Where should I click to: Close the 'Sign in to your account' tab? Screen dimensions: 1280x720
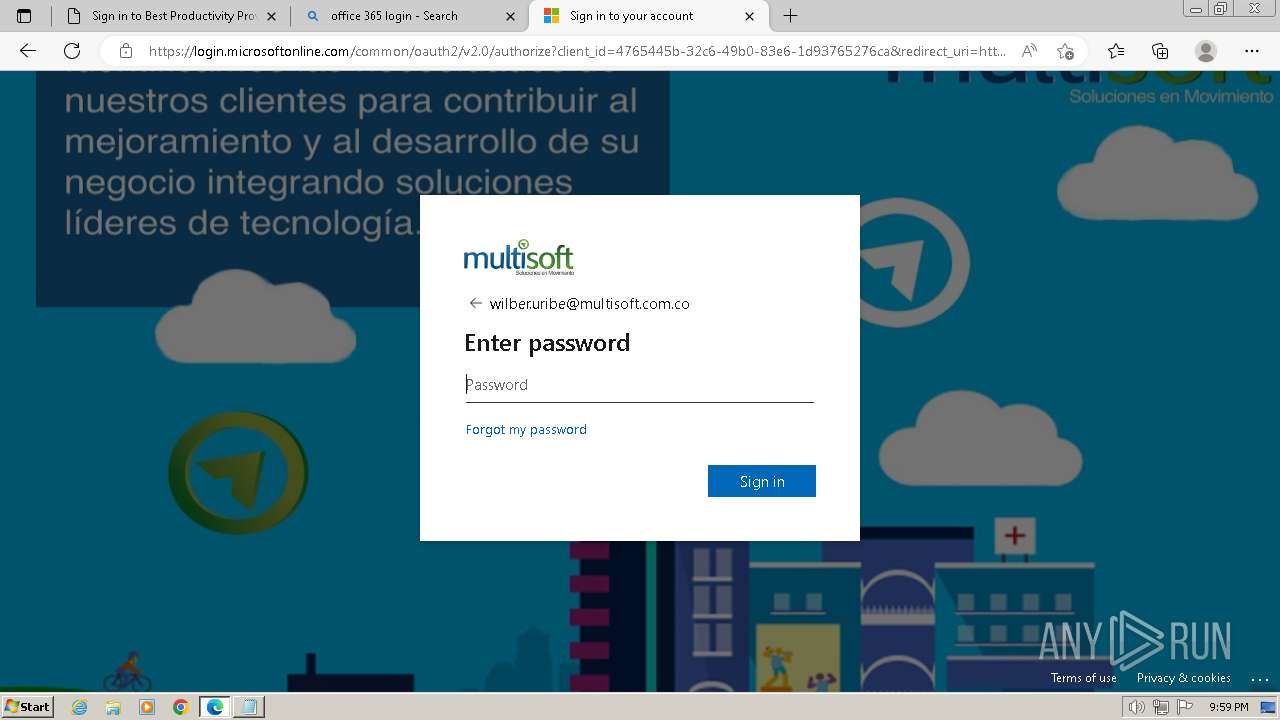tap(750, 16)
